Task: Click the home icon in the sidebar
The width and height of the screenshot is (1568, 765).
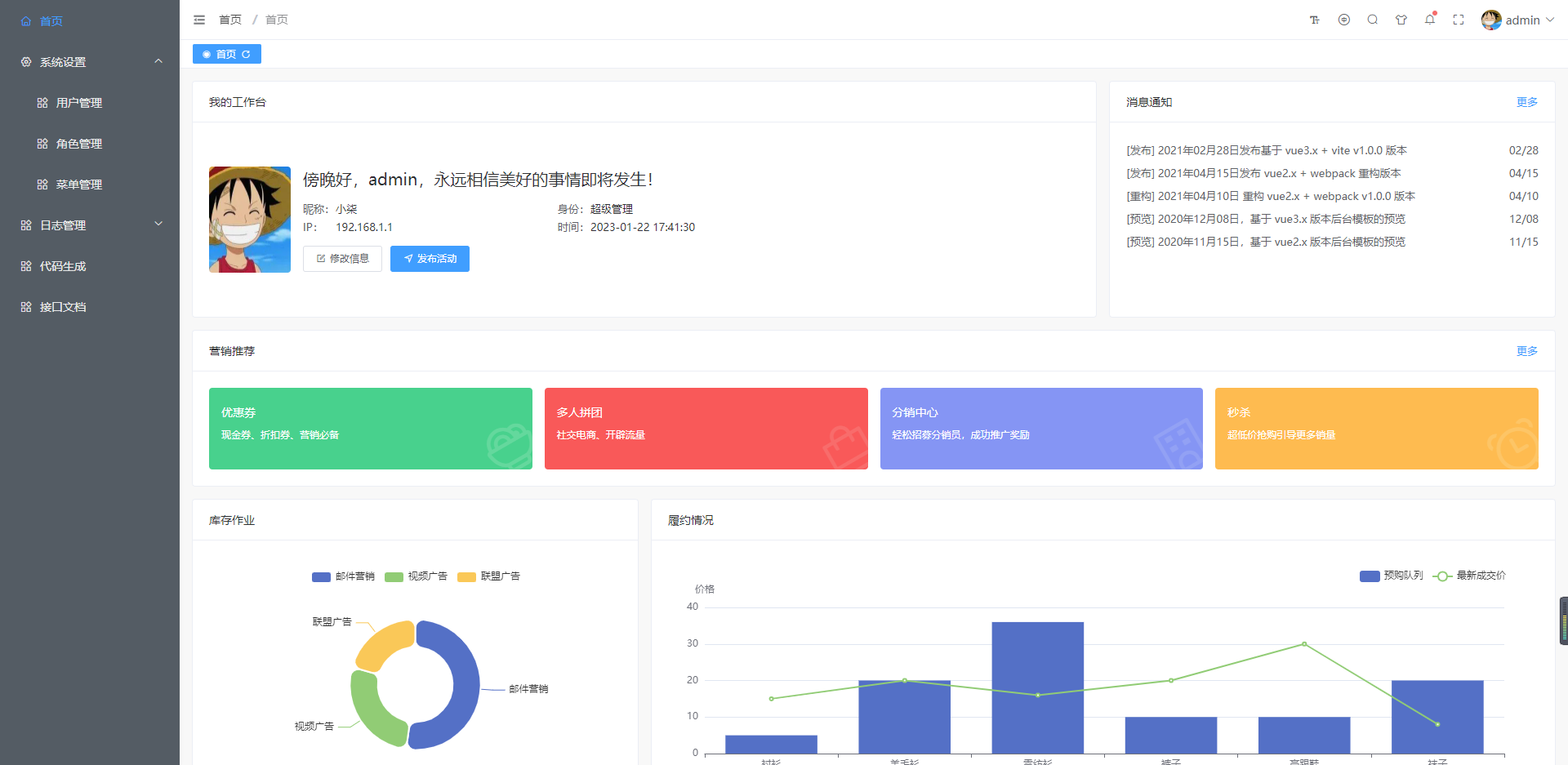Action: coord(26,21)
